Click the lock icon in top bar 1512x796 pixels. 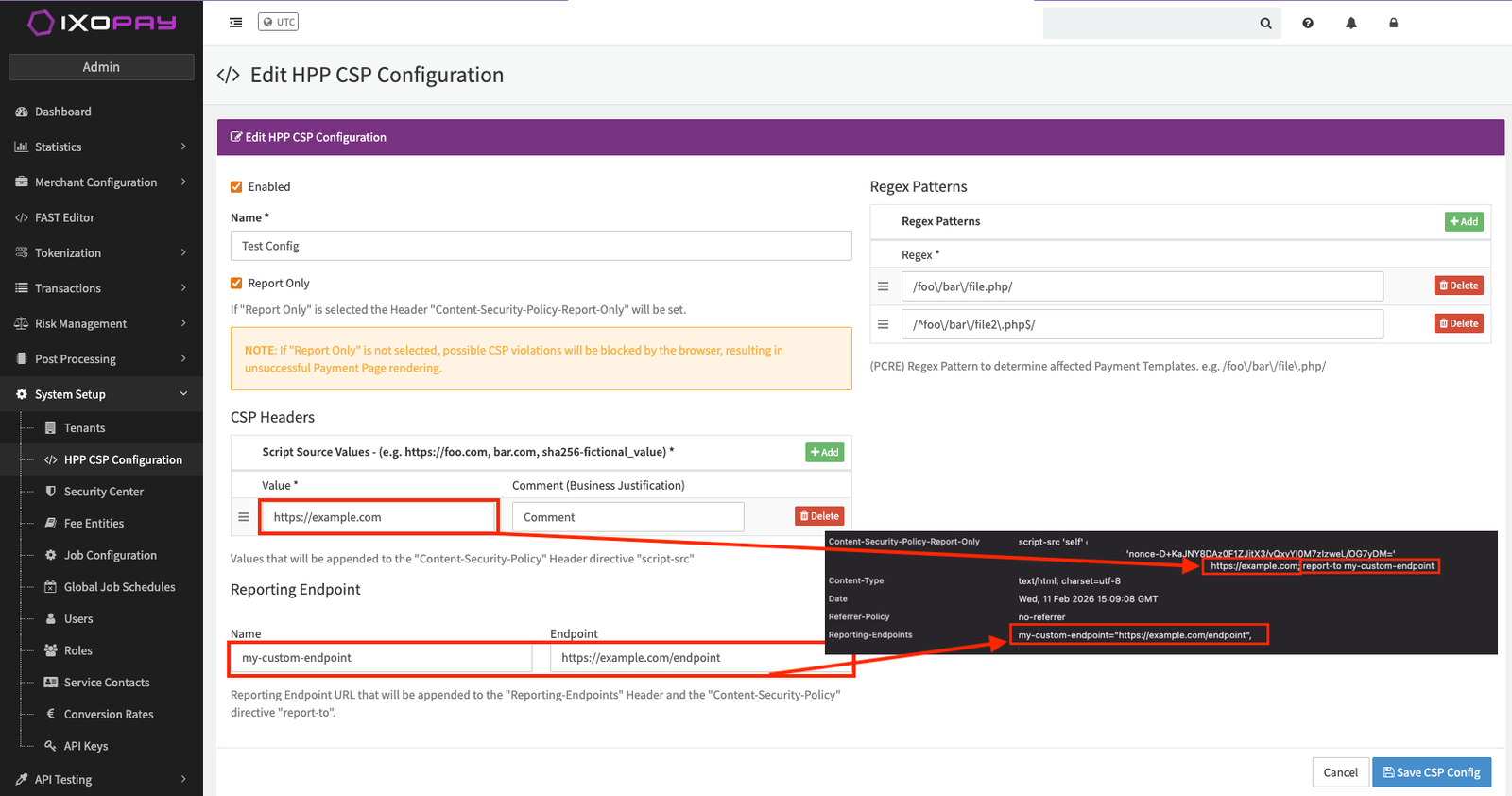coord(1393,24)
